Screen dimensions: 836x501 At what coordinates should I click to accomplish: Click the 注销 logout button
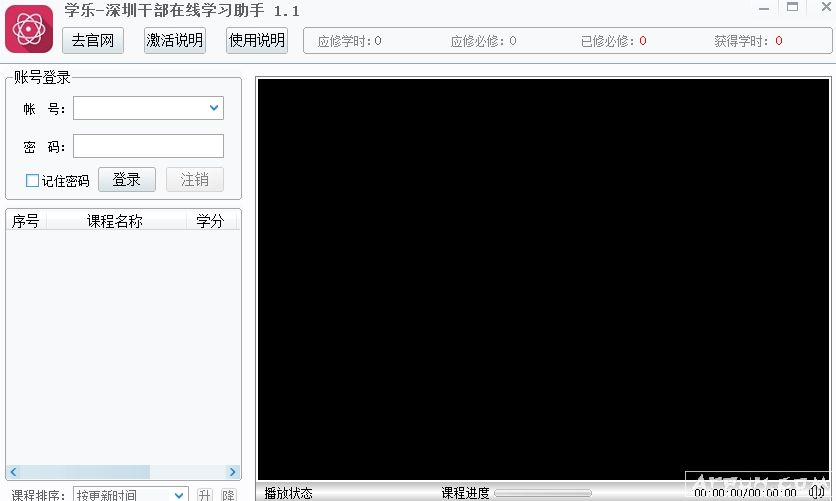(x=195, y=180)
